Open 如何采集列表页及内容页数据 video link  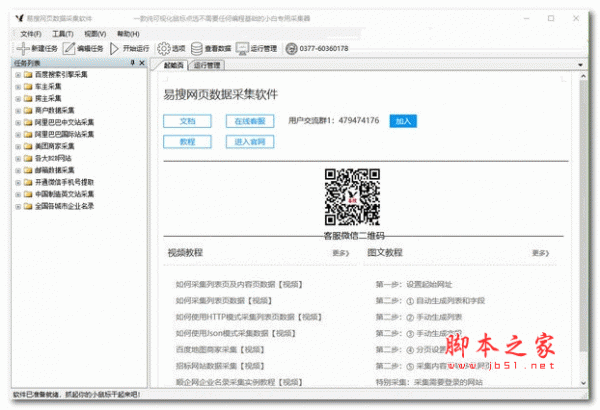coord(240,284)
